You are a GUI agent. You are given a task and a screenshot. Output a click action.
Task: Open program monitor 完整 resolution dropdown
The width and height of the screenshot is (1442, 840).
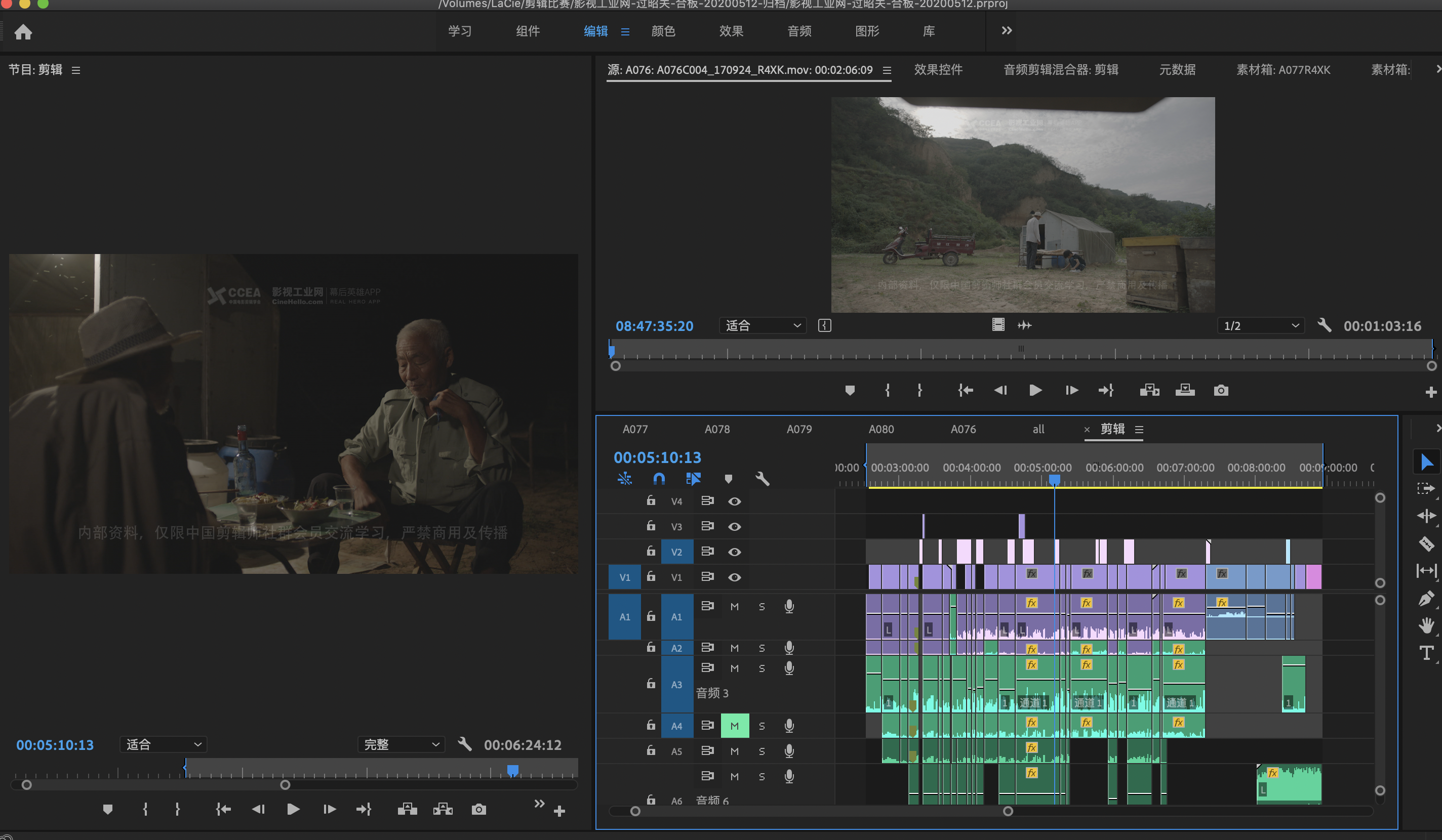point(402,744)
